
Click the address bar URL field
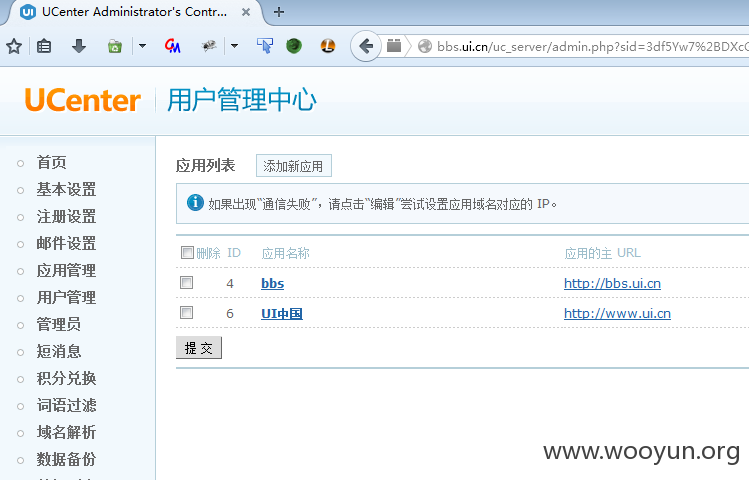click(590, 46)
